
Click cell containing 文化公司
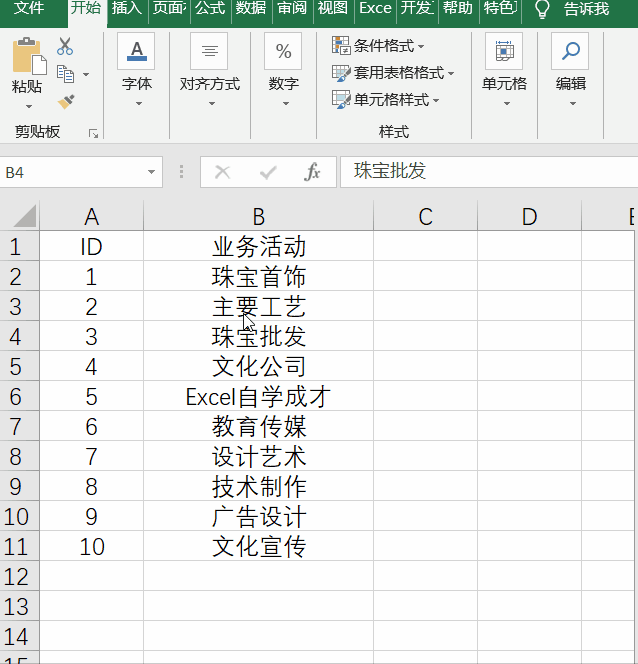[258, 366]
